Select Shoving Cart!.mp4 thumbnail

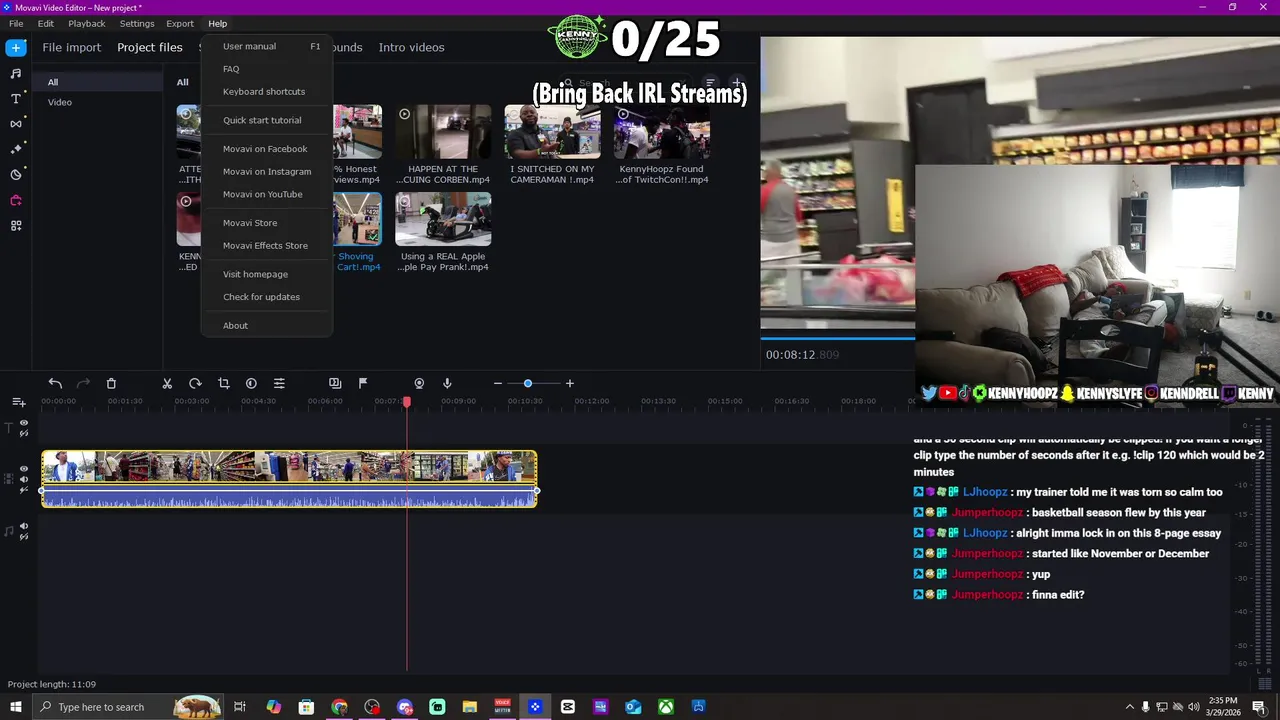357,218
